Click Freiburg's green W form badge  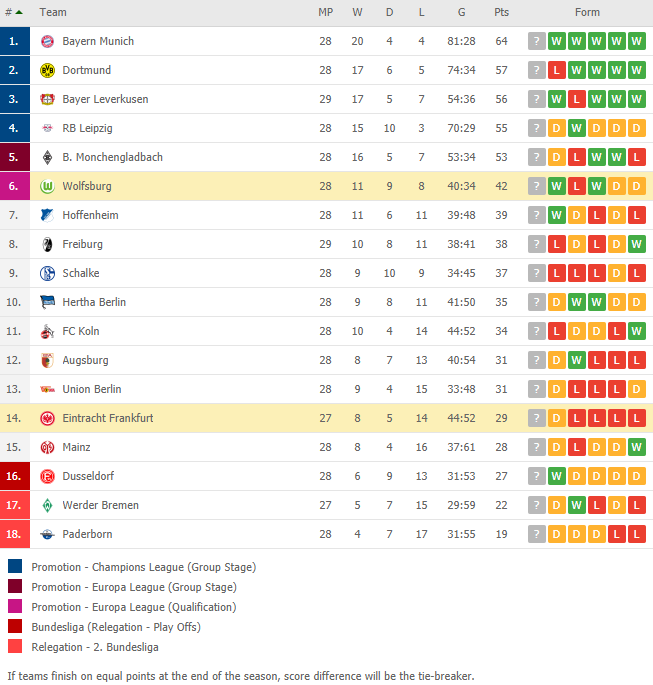click(x=636, y=244)
